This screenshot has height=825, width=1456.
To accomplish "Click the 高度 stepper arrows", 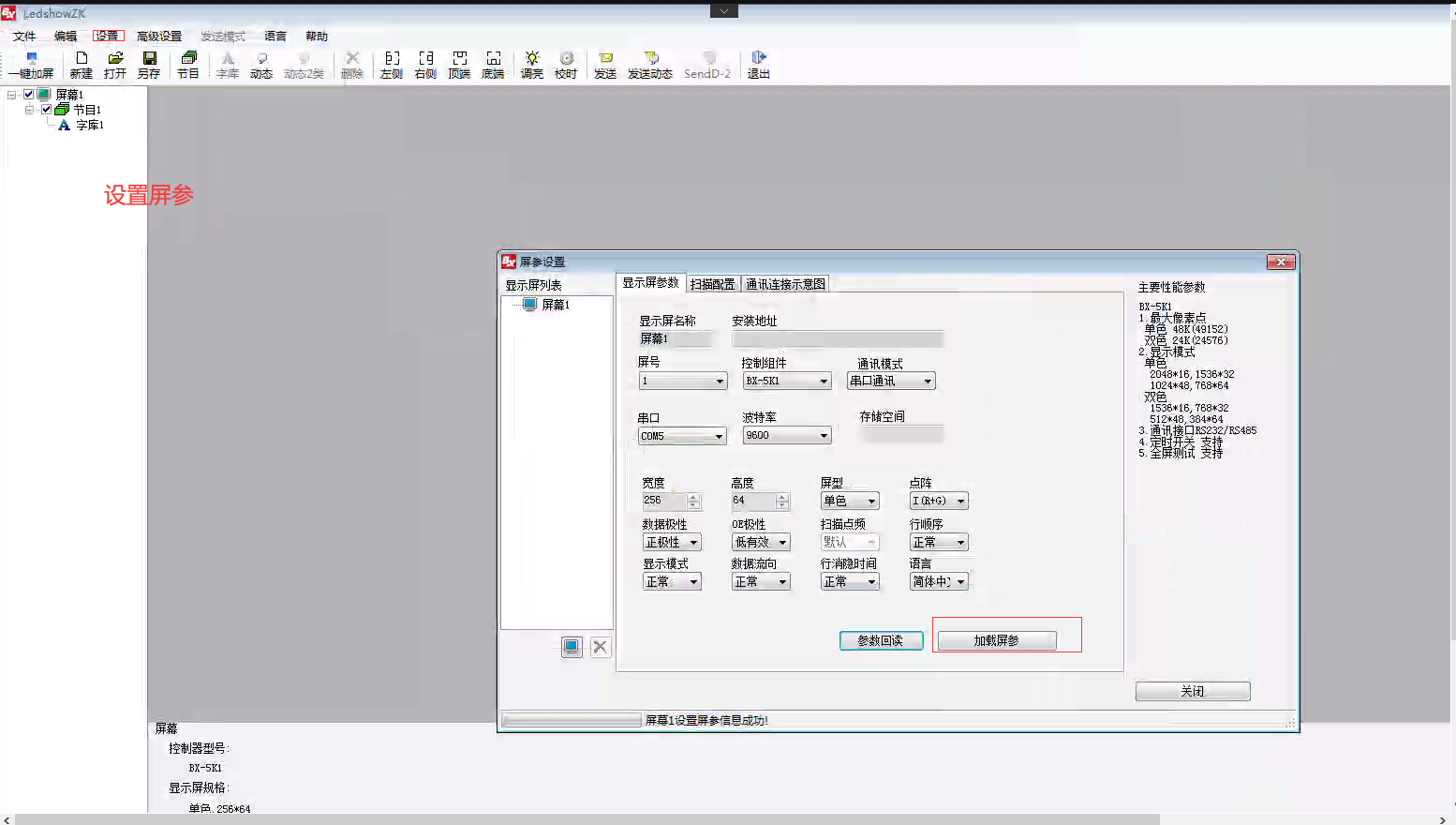I will click(782, 502).
